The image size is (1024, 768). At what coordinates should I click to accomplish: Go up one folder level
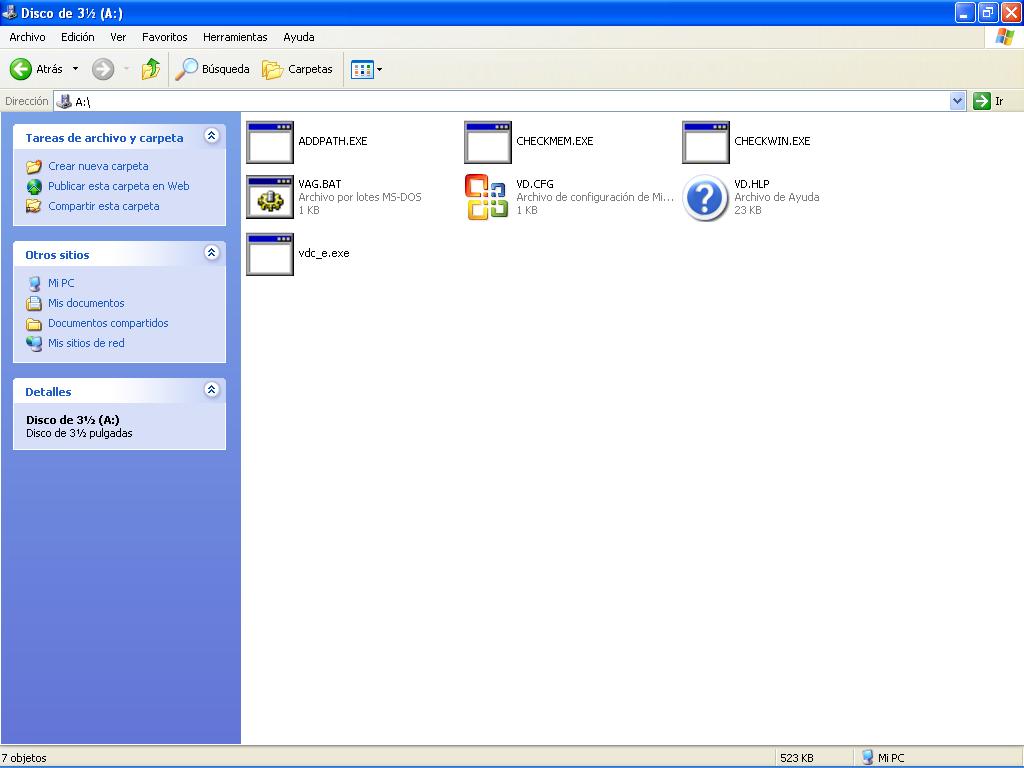click(x=151, y=69)
